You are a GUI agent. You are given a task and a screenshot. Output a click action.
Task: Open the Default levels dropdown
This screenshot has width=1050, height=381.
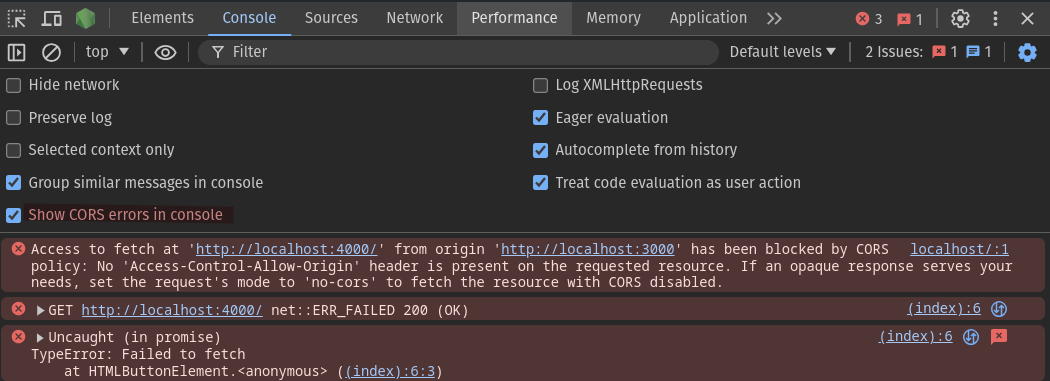click(x=783, y=52)
